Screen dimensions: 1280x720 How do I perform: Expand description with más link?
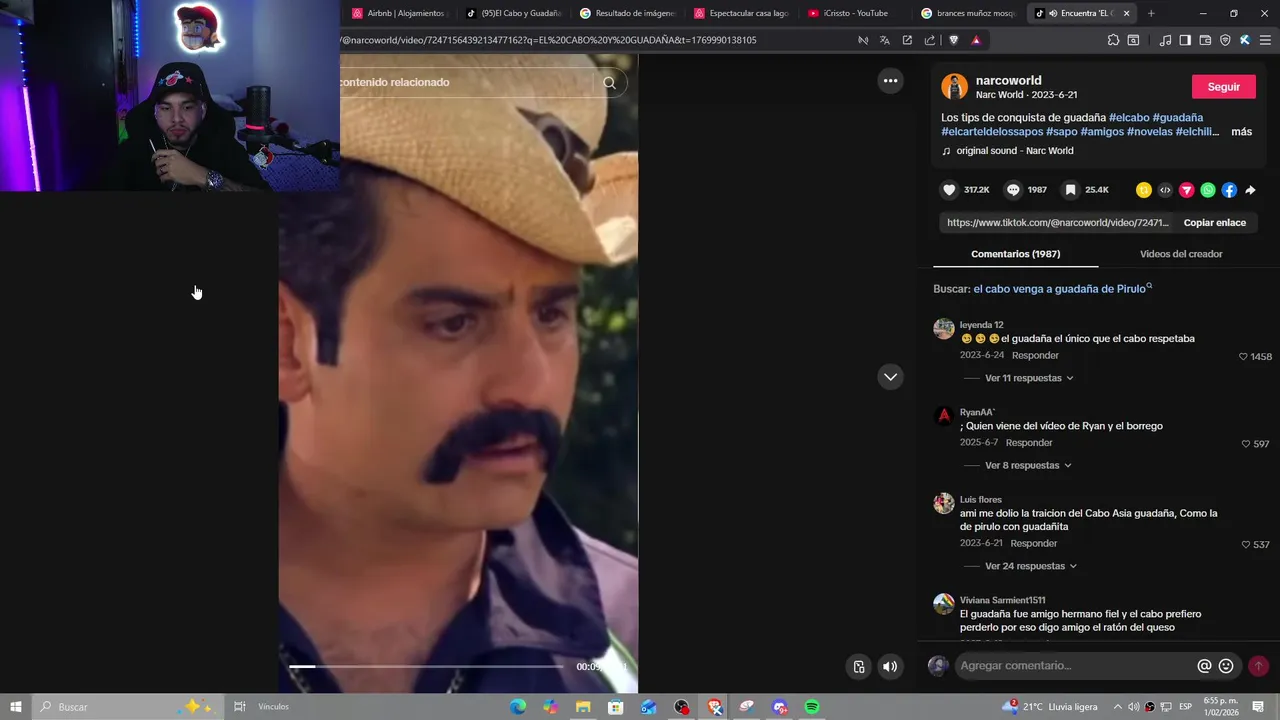[x=1241, y=132]
